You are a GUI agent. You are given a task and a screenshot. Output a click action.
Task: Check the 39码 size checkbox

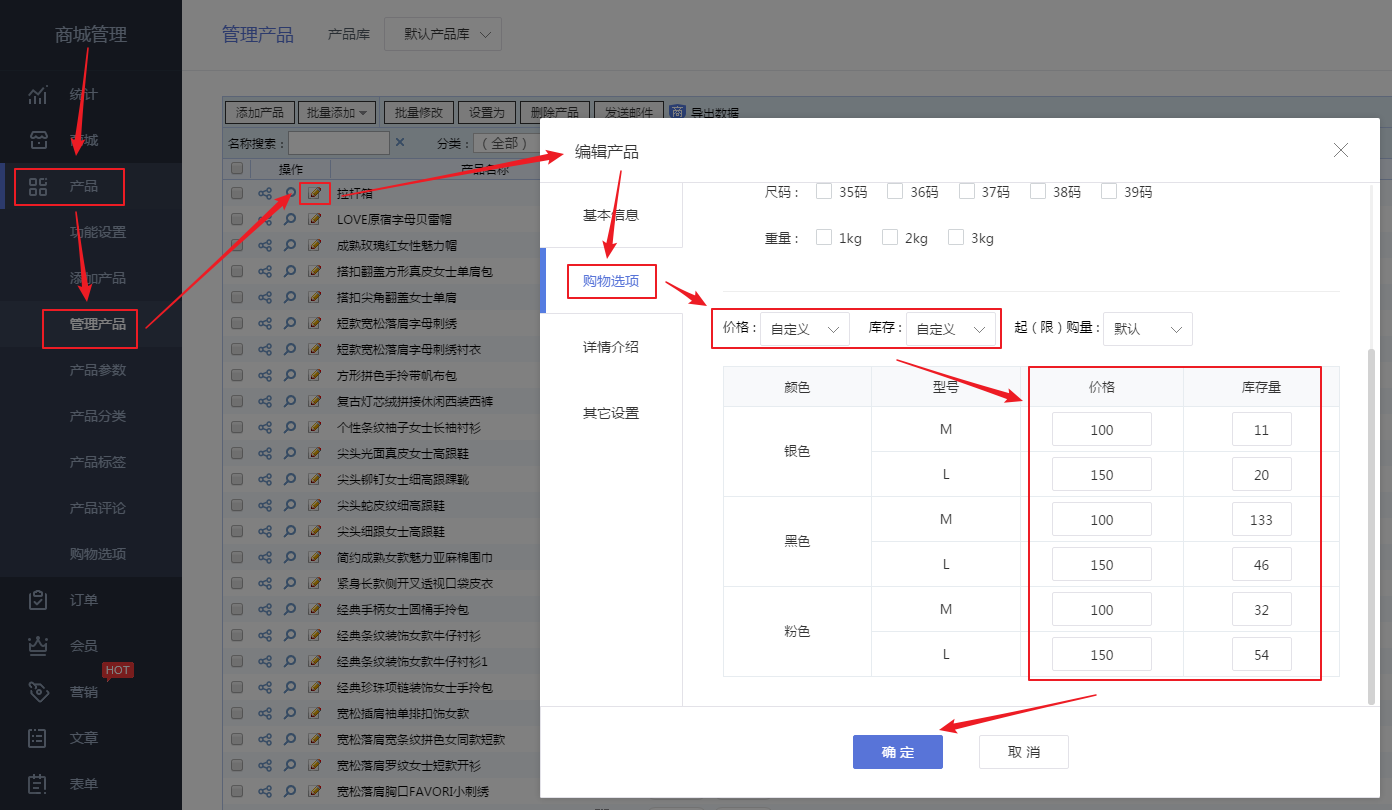[x=1109, y=191]
